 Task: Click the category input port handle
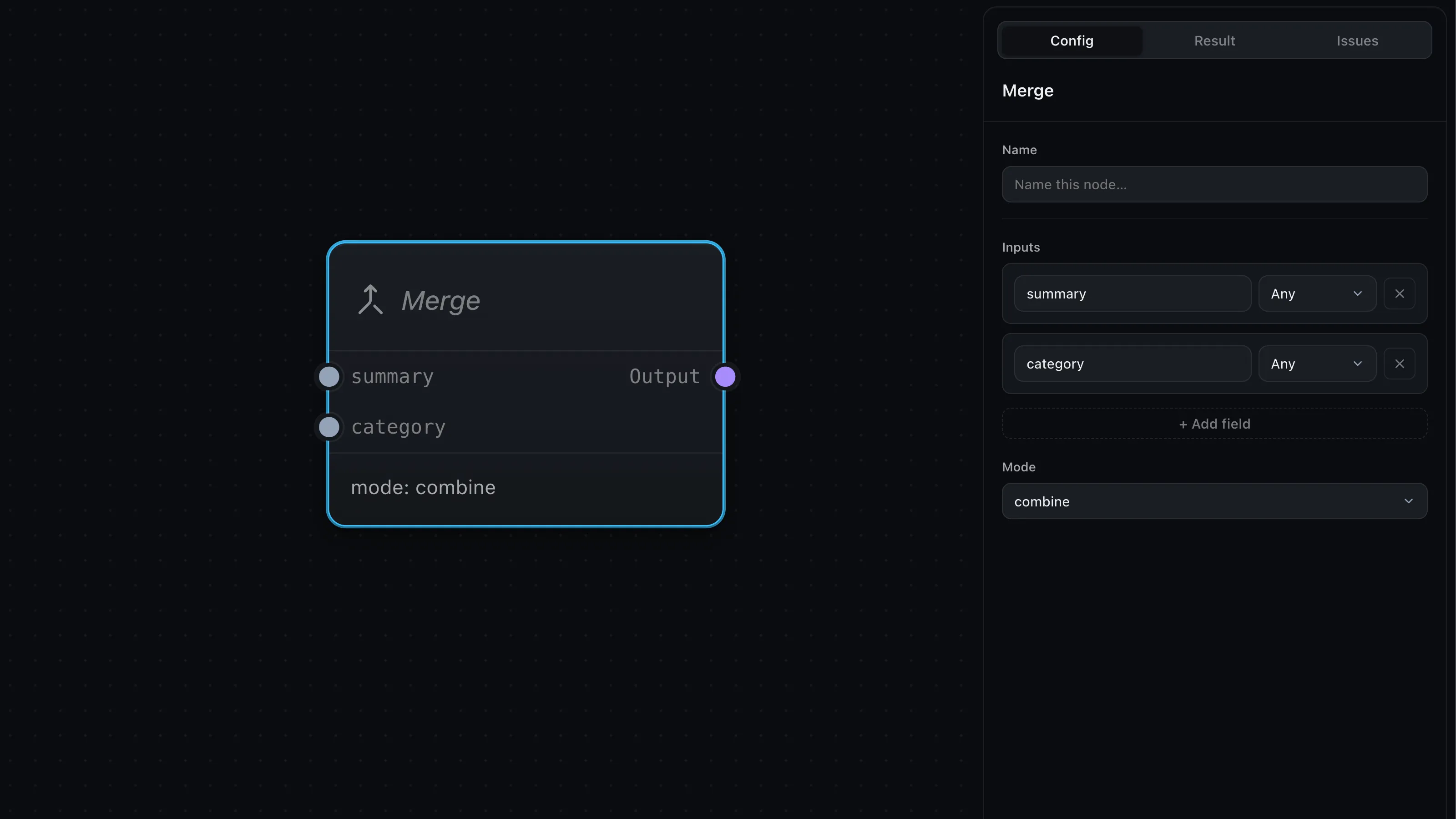tap(329, 427)
